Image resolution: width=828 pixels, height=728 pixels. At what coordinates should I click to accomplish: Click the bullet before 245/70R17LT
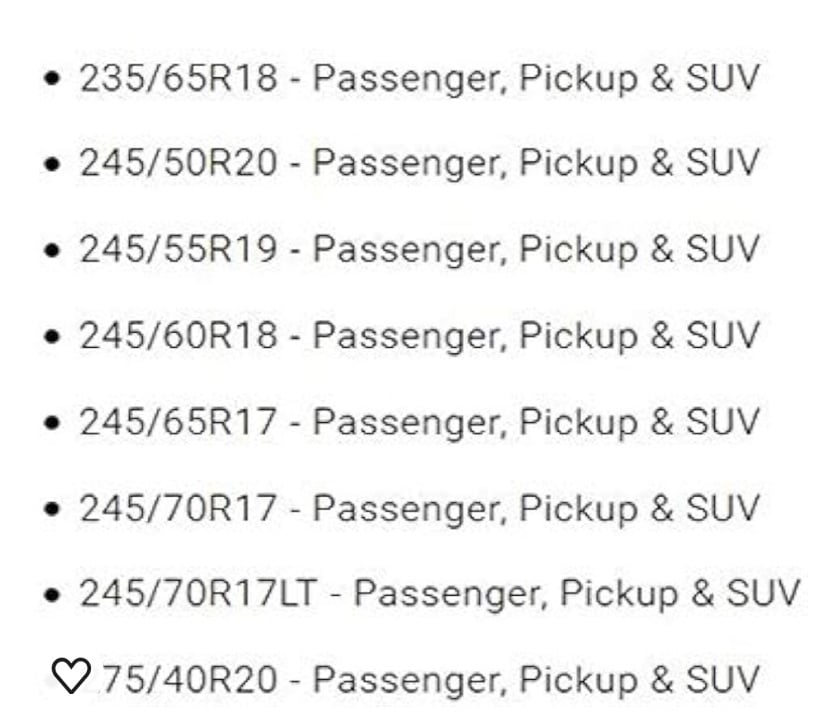(52, 595)
